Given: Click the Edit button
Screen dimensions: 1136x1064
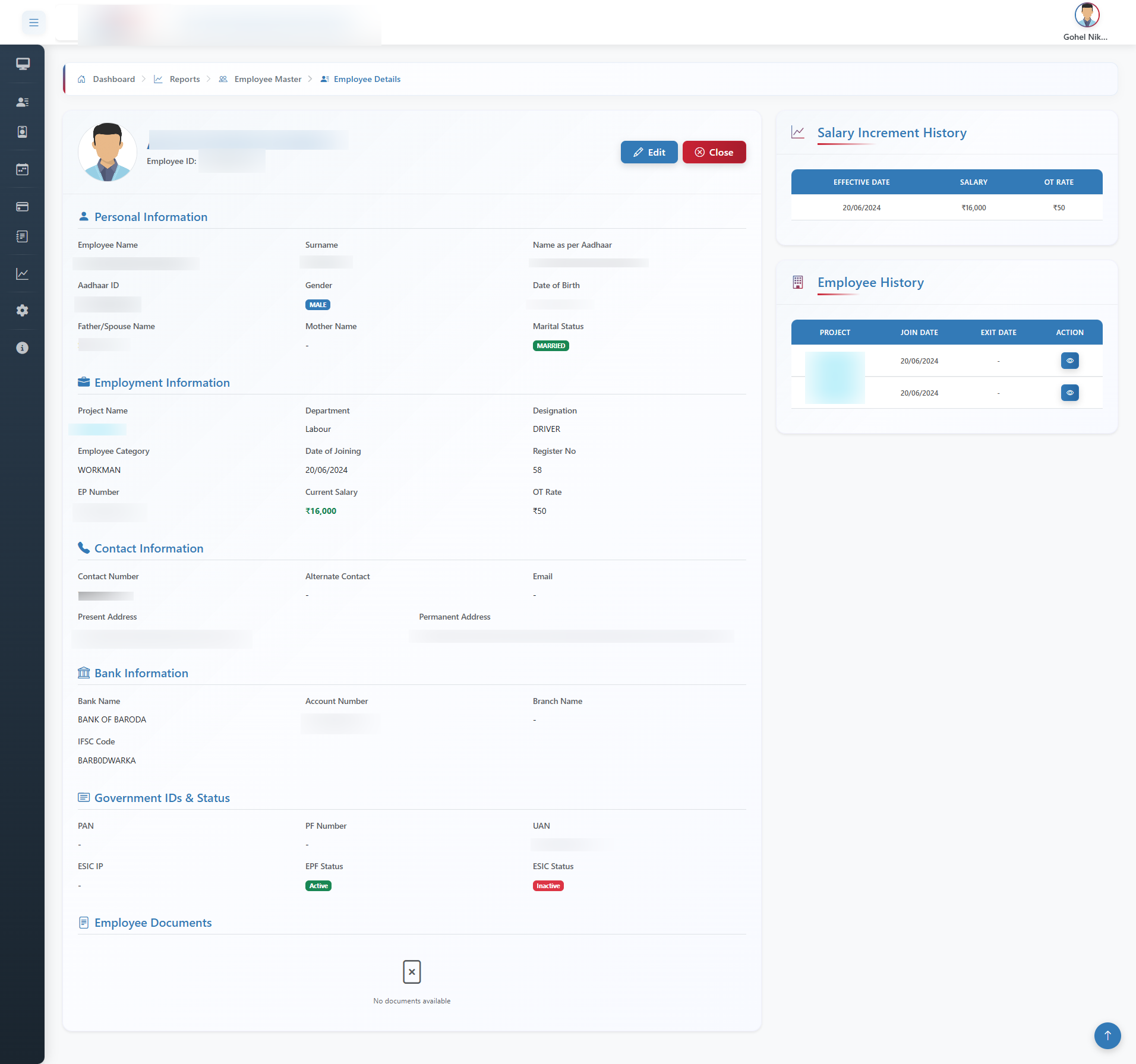Looking at the screenshot, I should 649,152.
